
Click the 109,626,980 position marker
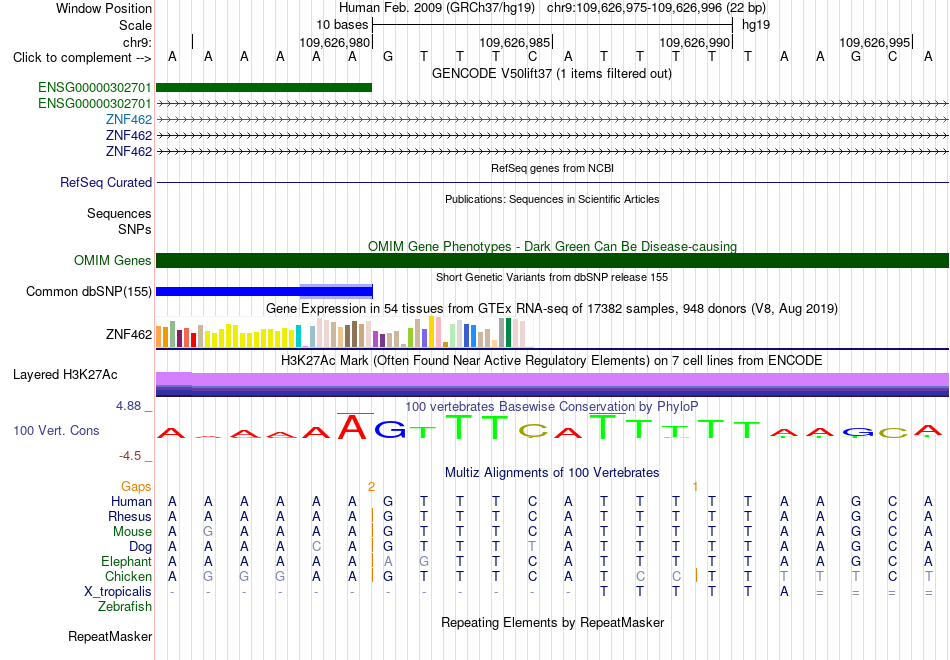click(334, 42)
